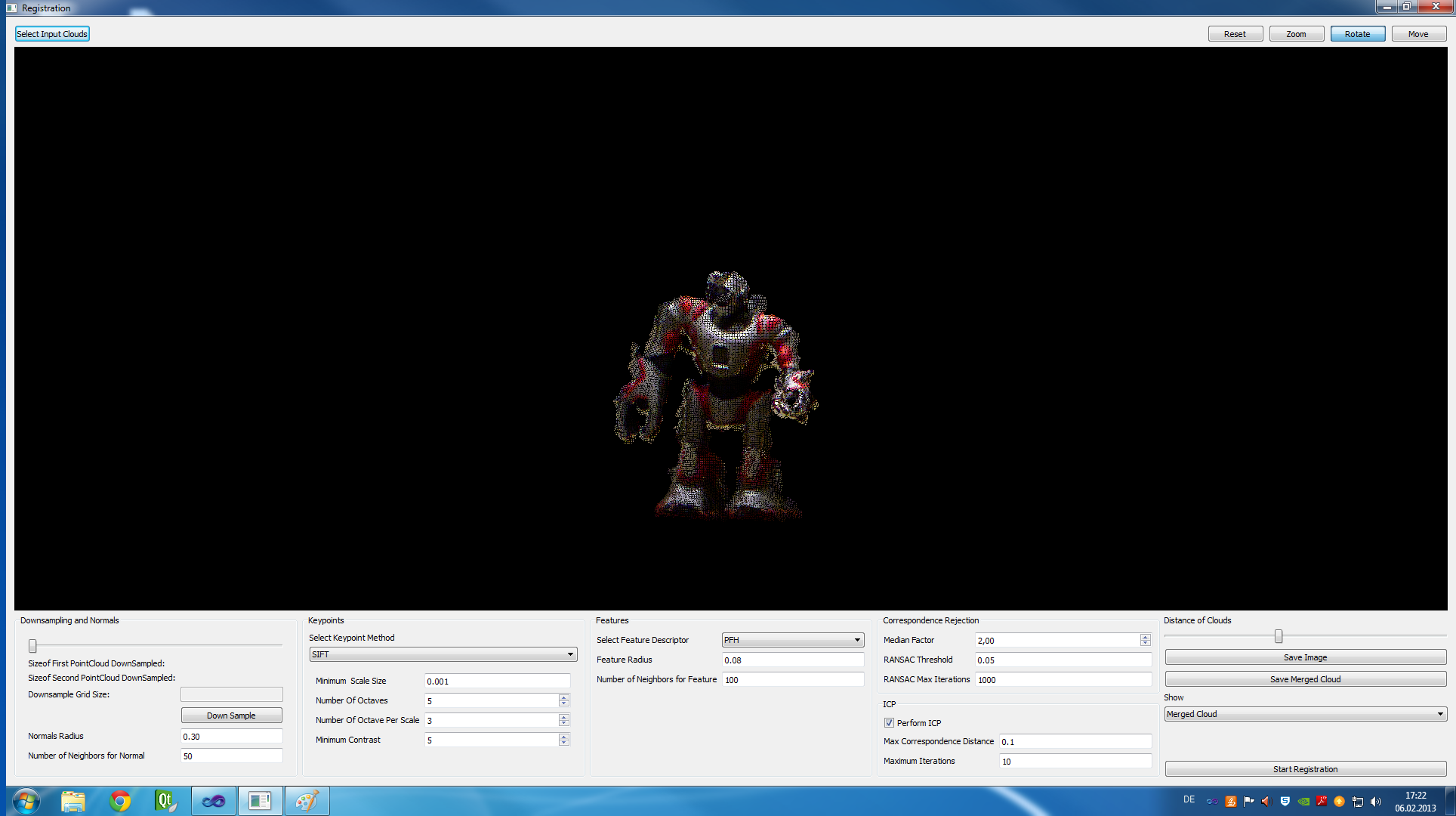The height and width of the screenshot is (816, 1456).
Task: Click the Feature Radius input field
Action: click(792, 660)
